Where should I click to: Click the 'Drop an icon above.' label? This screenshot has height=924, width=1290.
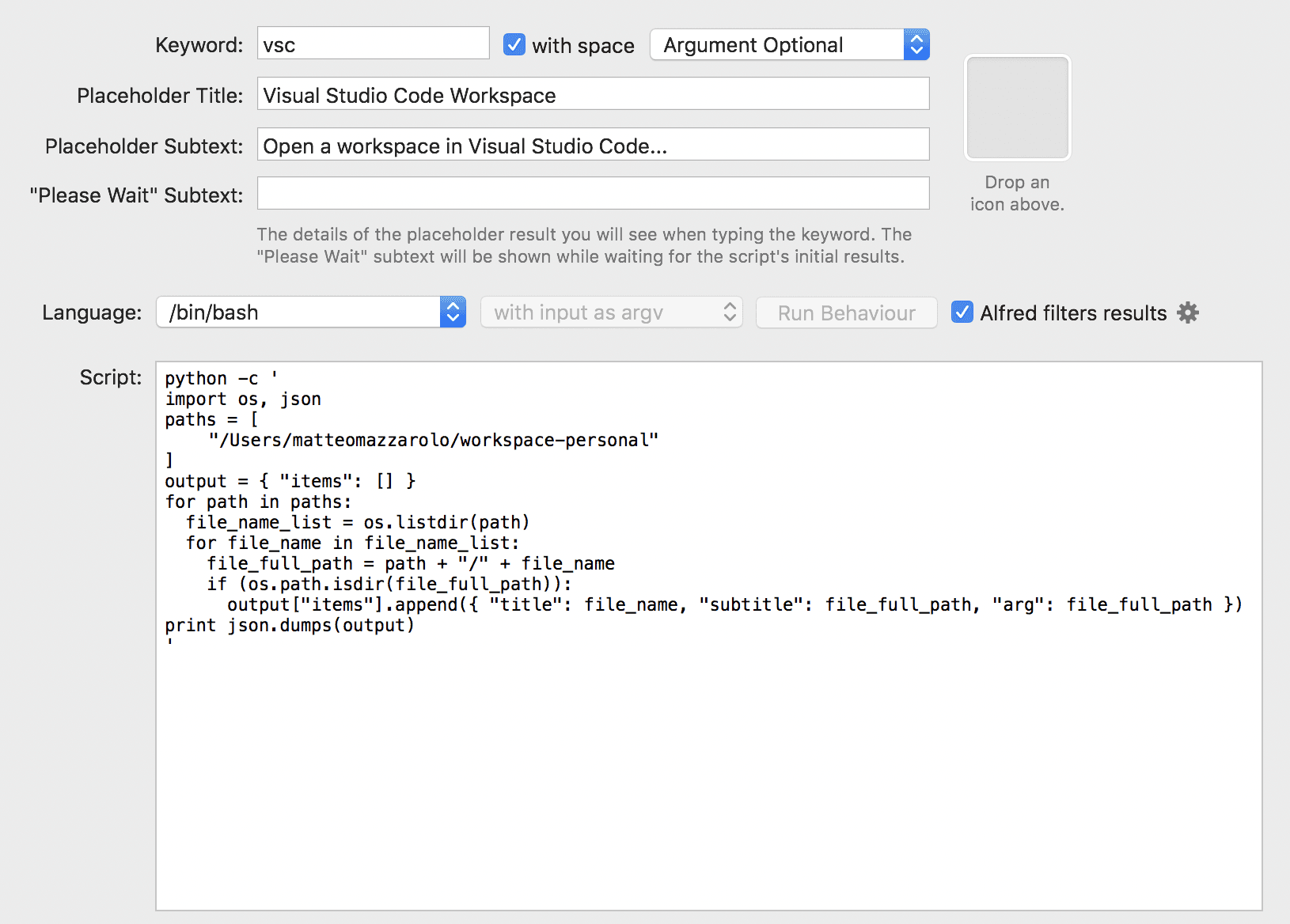(1018, 193)
